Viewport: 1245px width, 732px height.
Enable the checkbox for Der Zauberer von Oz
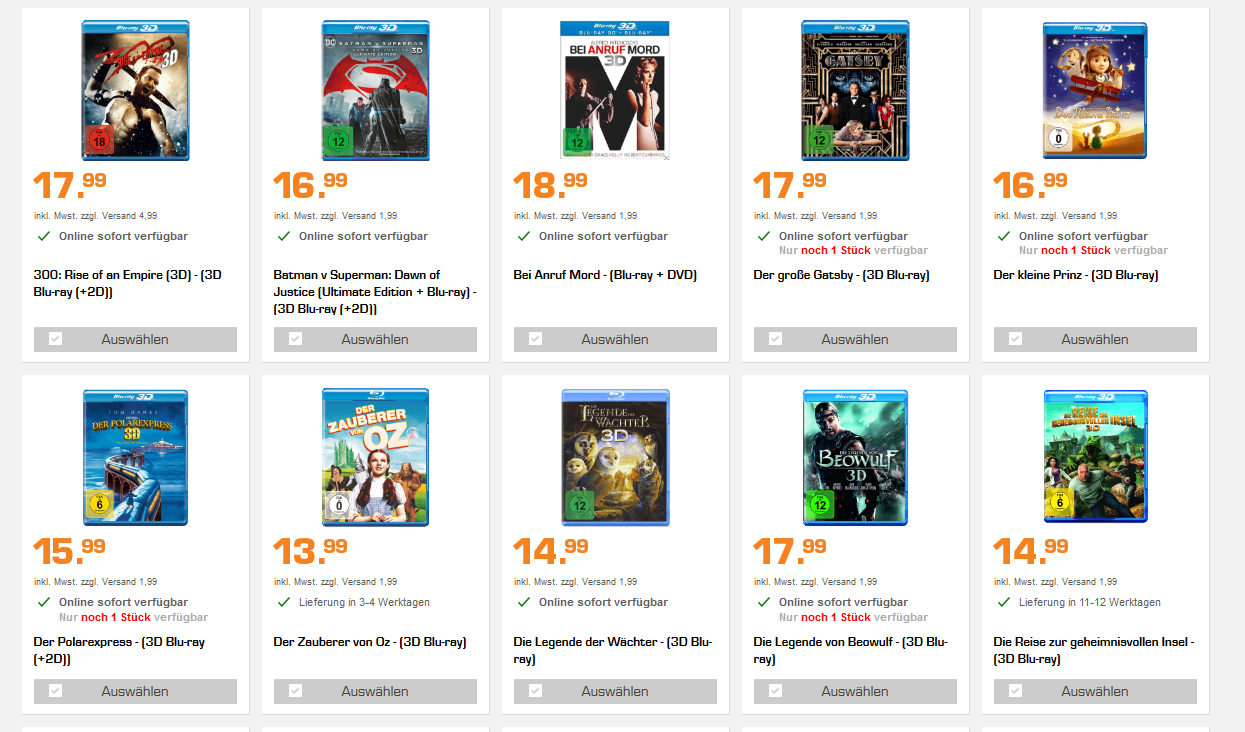click(295, 691)
